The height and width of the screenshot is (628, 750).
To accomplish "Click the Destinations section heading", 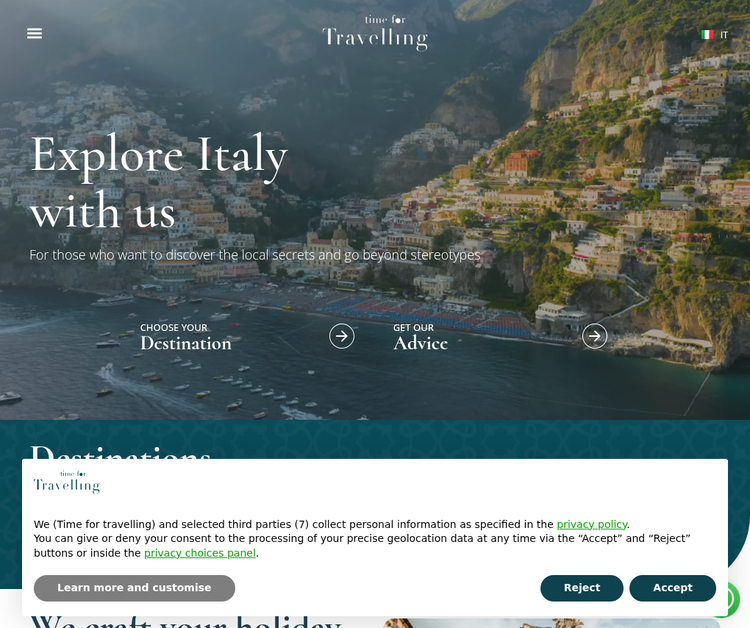I will click(121, 452).
